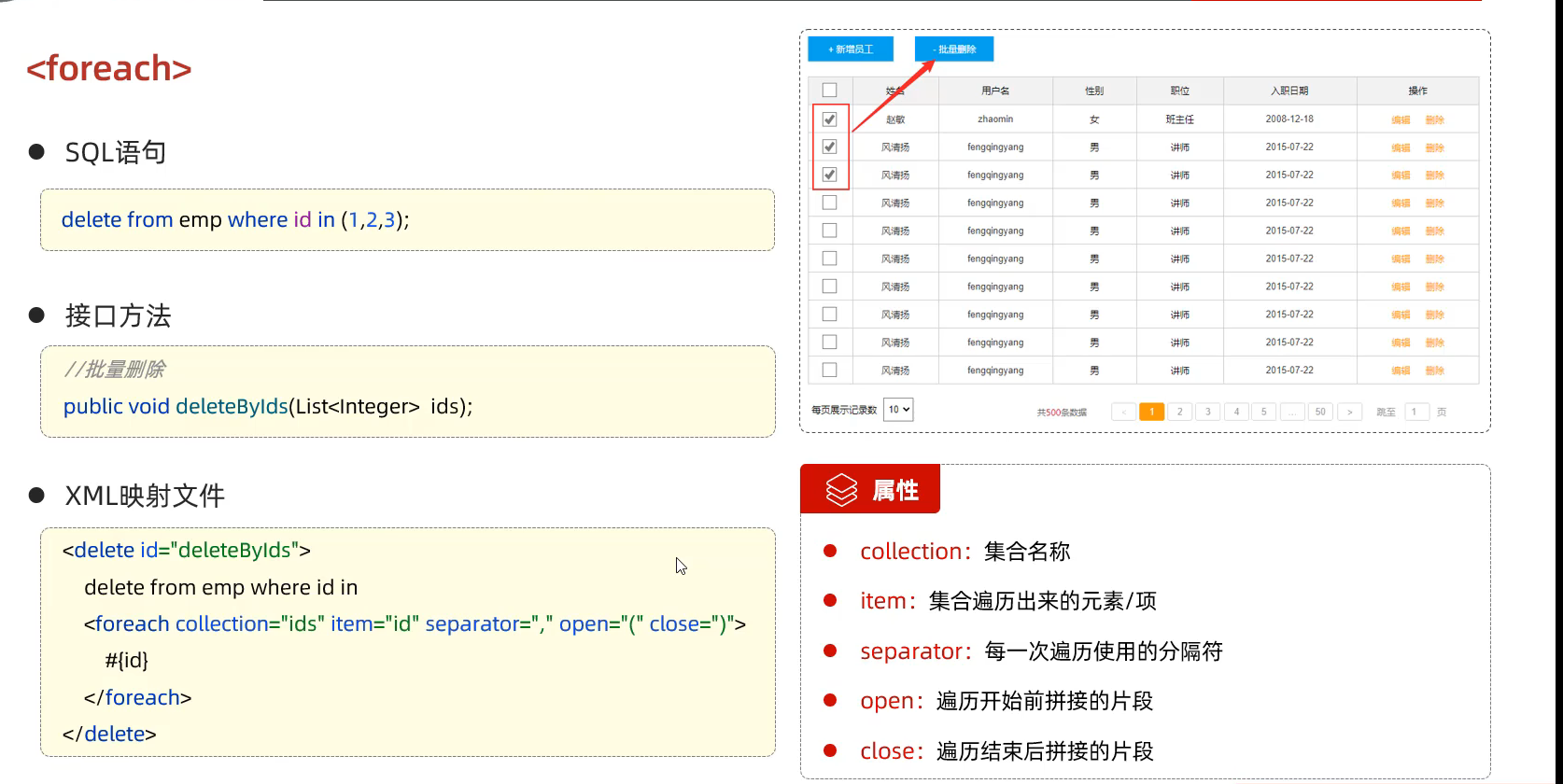Image resolution: width=1563 pixels, height=784 pixels.
Task: Click the 批量删除 batch delete button
Action: [x=953, y=49]
